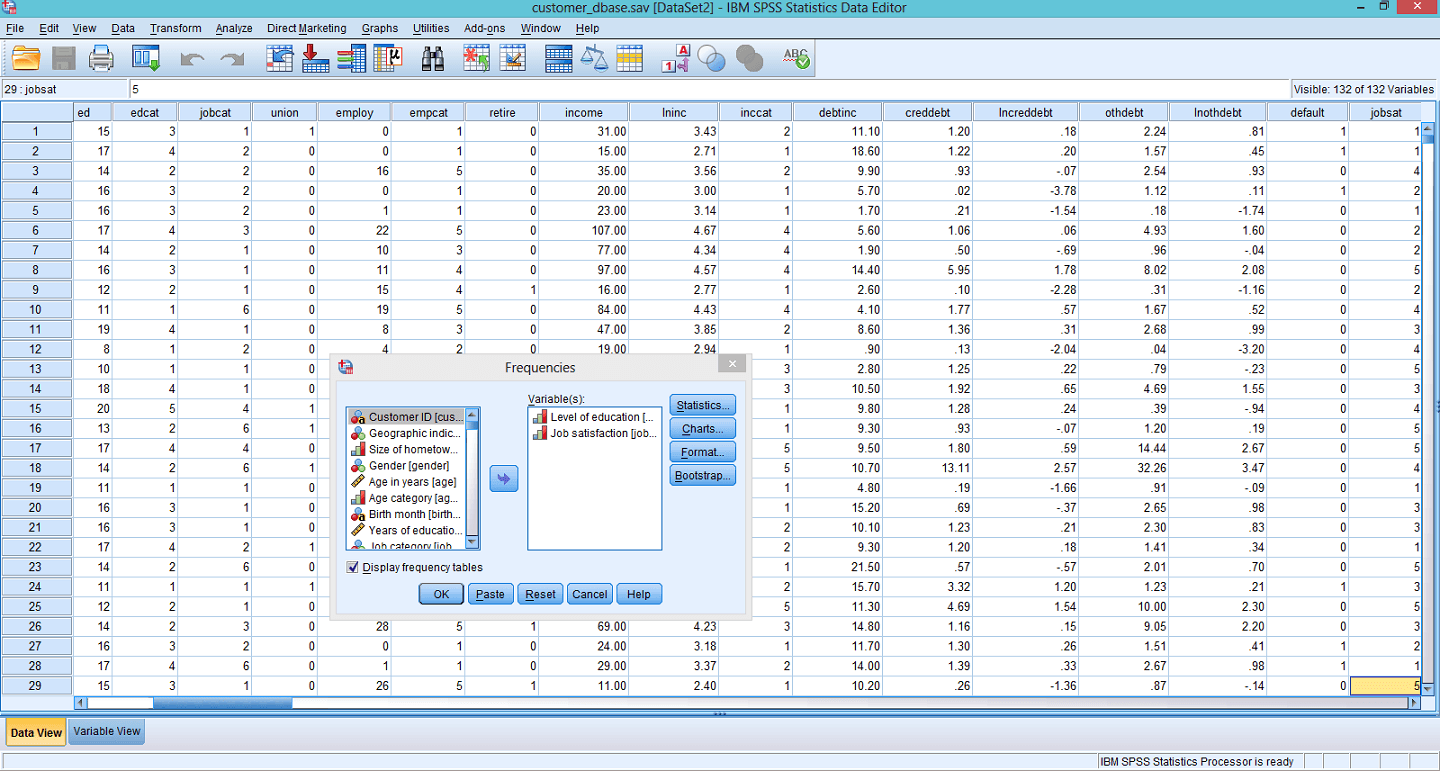The height and width of the screenshot is (771, 1440).
Task: Select Years of education in the variable list
Action: [x=407, y=530]
